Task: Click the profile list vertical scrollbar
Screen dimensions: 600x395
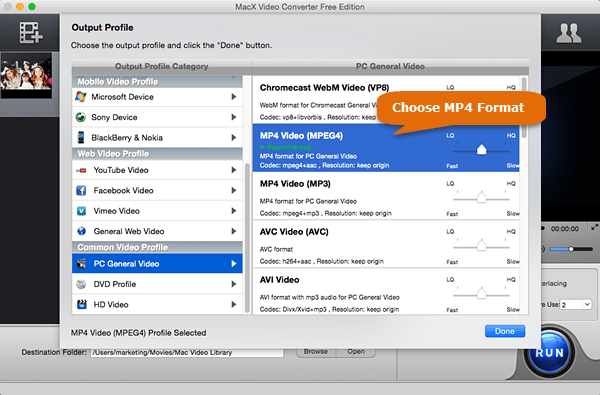Action: pos(524,107)
